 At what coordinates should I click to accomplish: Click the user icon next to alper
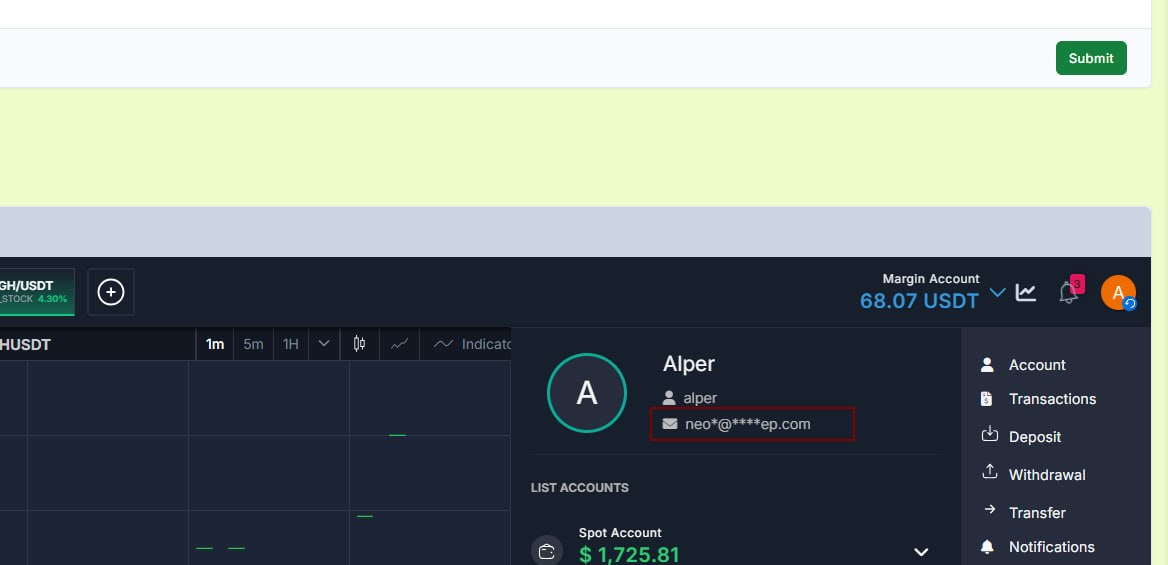[x=669, y=399]
